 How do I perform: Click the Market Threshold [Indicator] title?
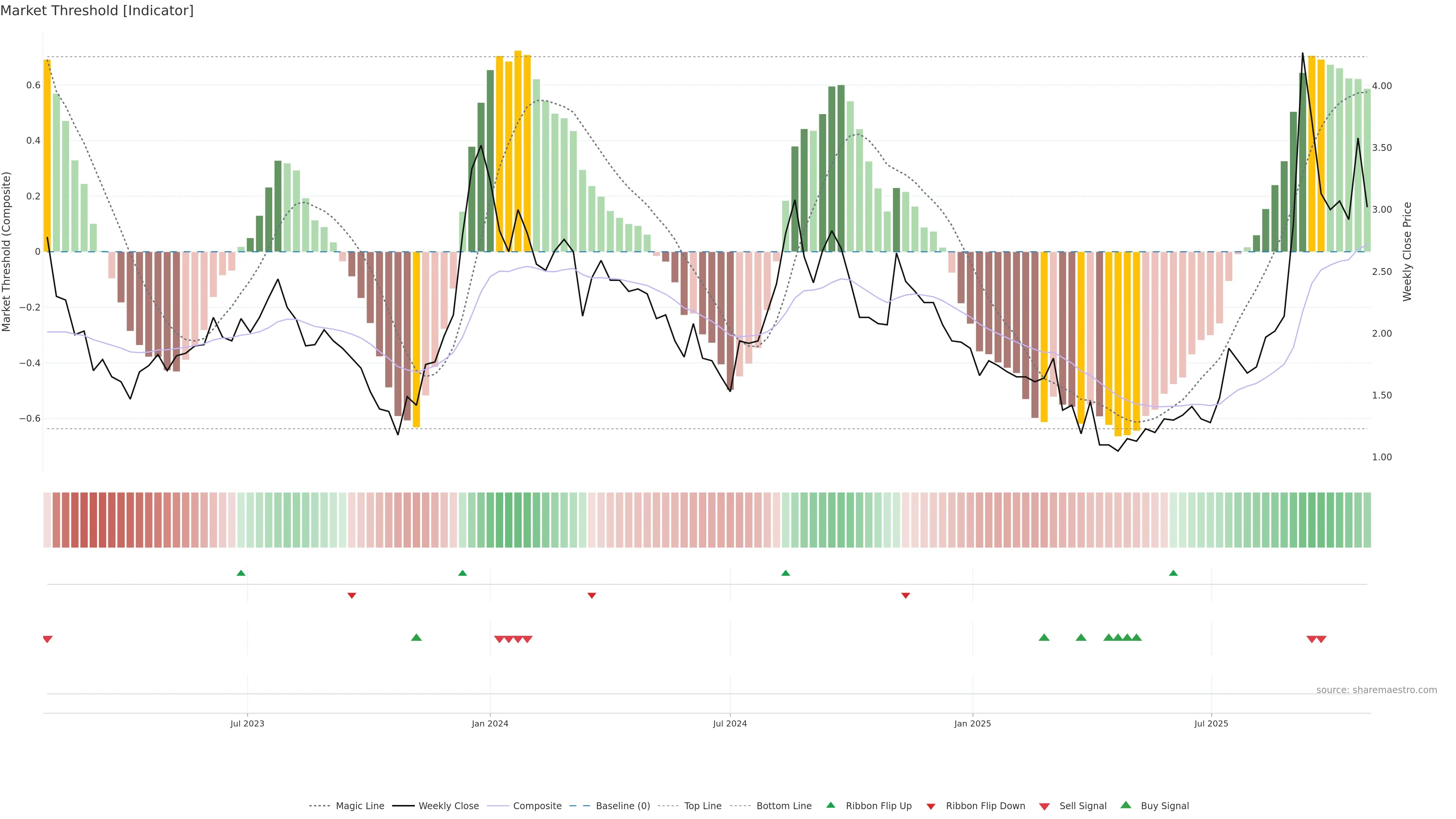tap(97, 11)
